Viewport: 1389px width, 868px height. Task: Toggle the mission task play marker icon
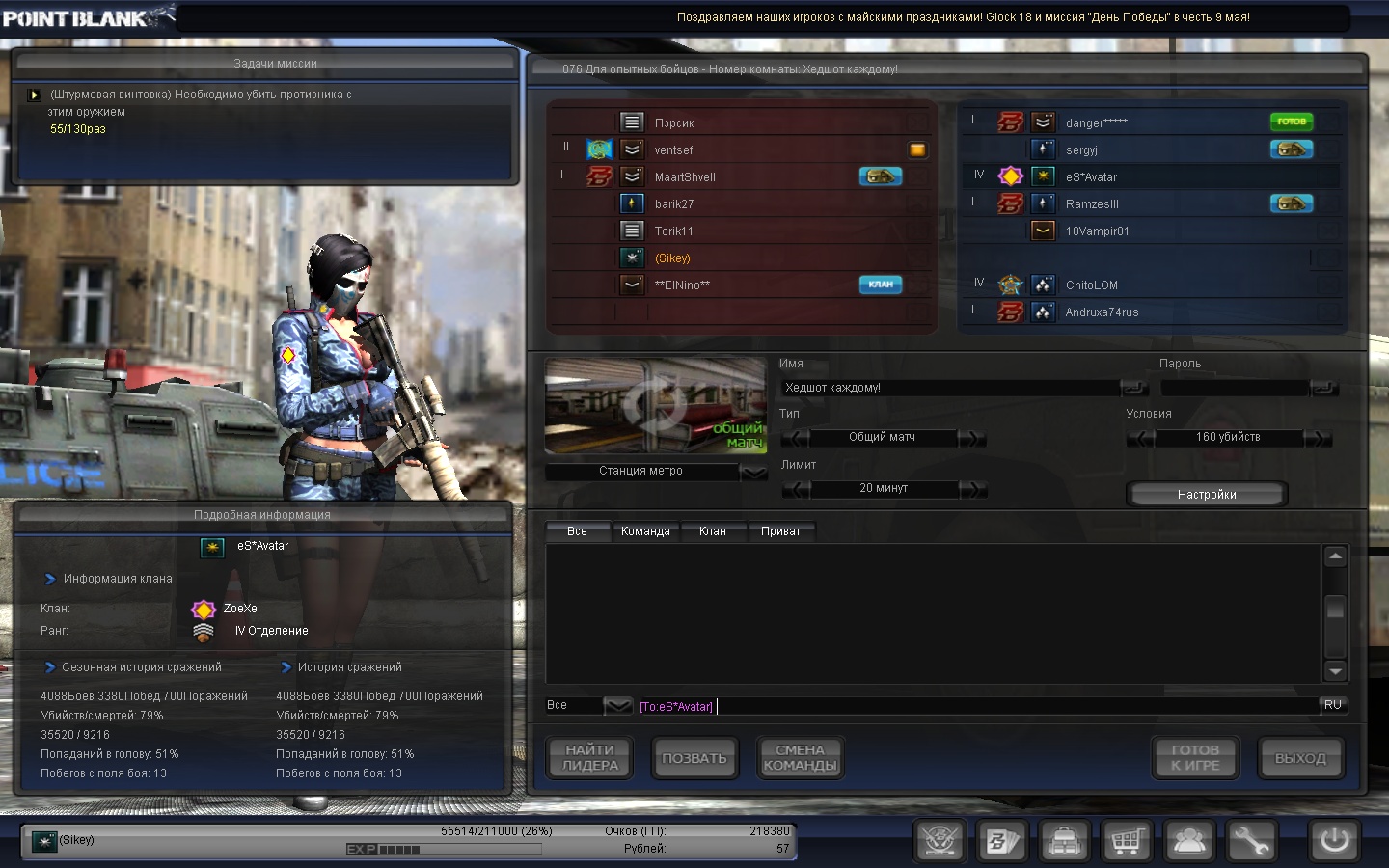35,95
